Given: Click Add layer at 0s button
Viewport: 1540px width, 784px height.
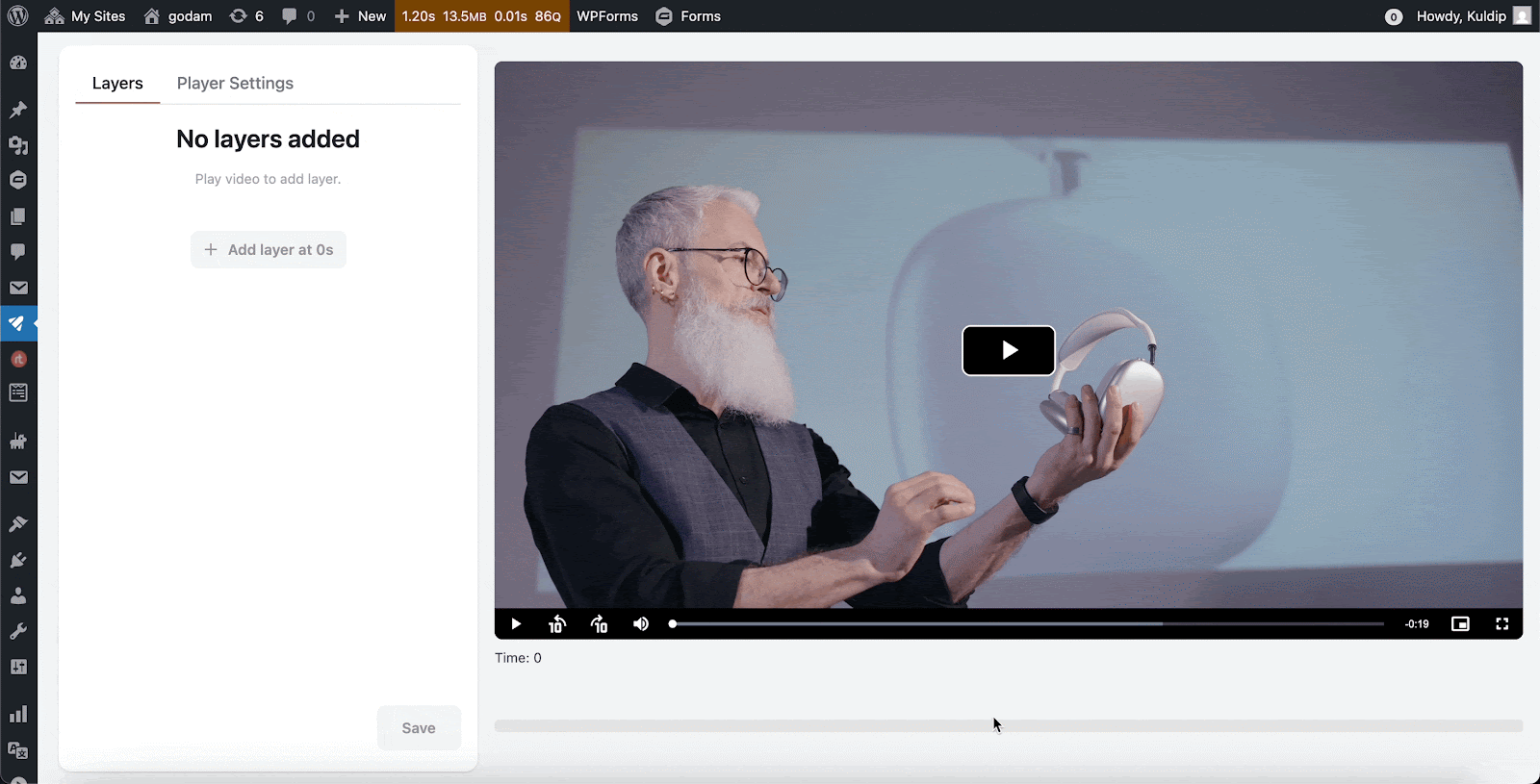Looking at the screenshot, I should click(x=269, y=250).
